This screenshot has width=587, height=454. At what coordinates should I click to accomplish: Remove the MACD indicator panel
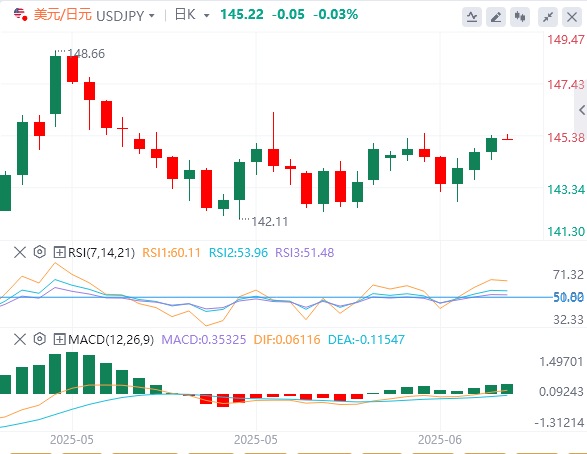[x=20, y=339]
